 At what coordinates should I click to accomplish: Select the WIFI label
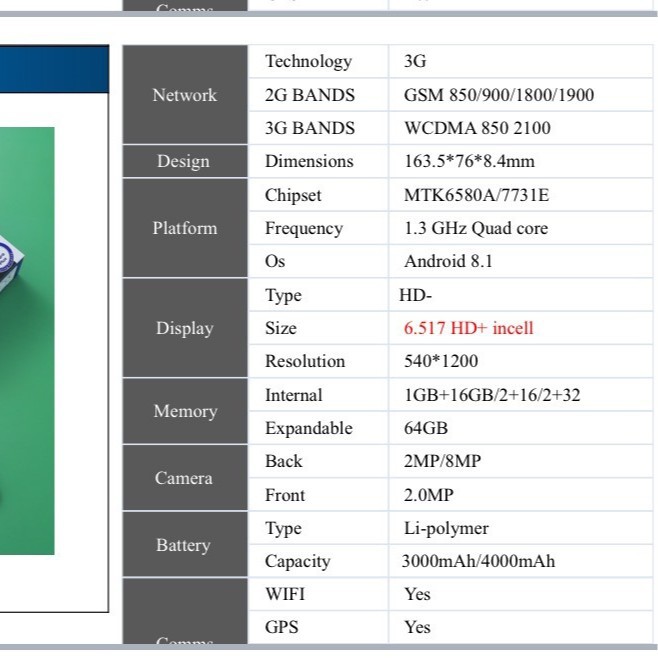tap(285, 594)
